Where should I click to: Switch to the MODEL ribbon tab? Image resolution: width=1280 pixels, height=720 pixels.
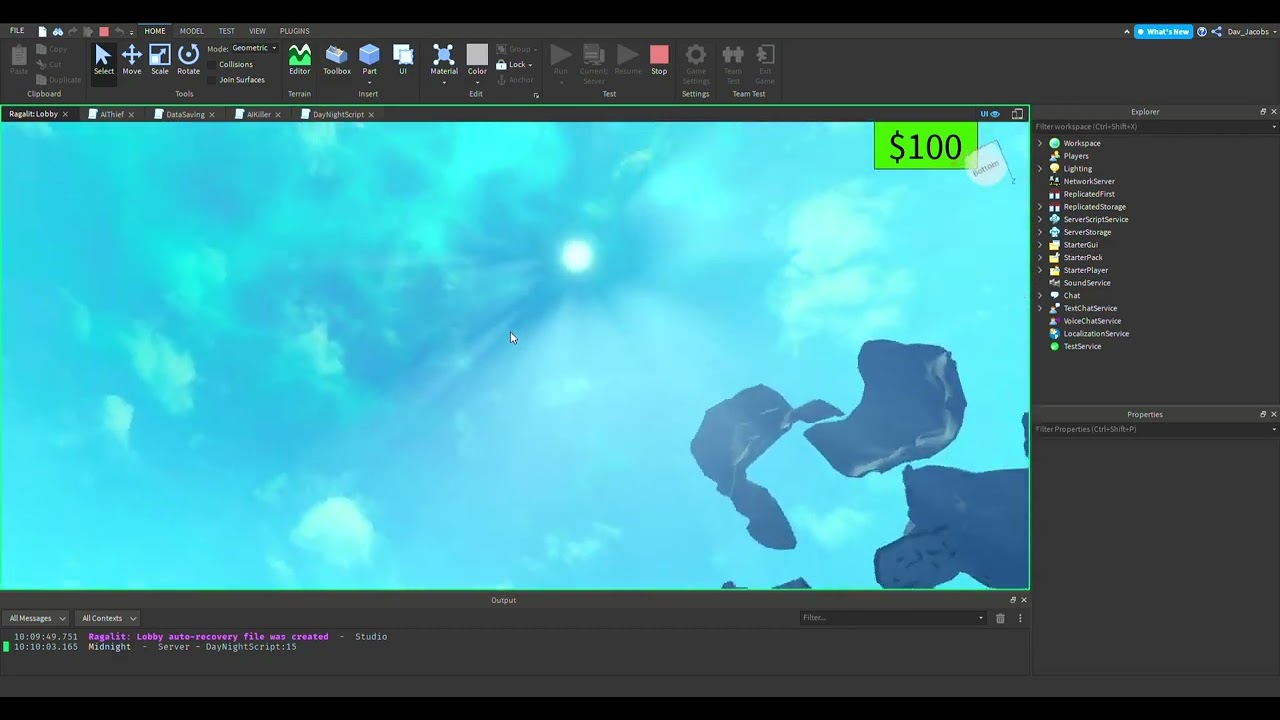pyautogui.click(x=191, y=31)
